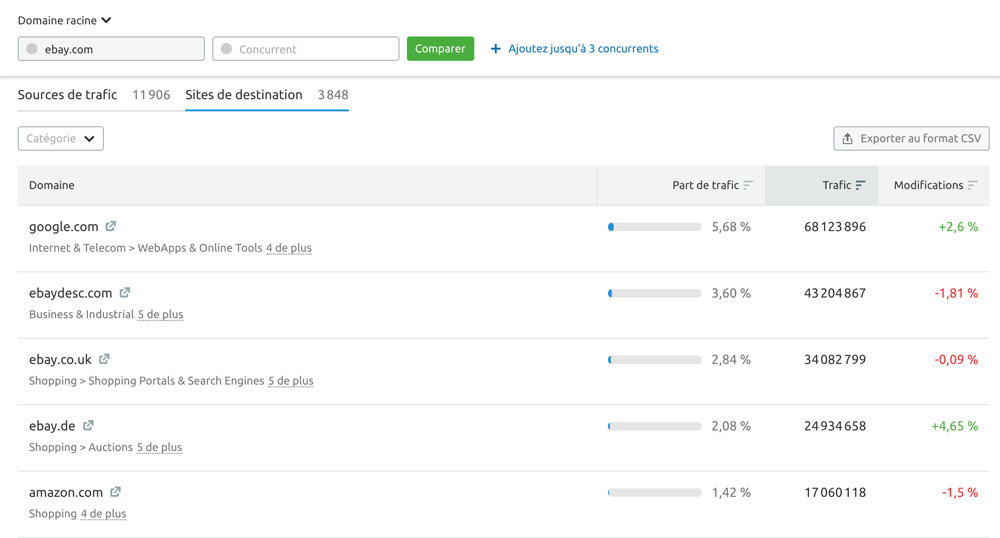Click Ajoutez jusqu'à 3 concurrents link
Viewport: 1000px width, 538px height.
583,48
